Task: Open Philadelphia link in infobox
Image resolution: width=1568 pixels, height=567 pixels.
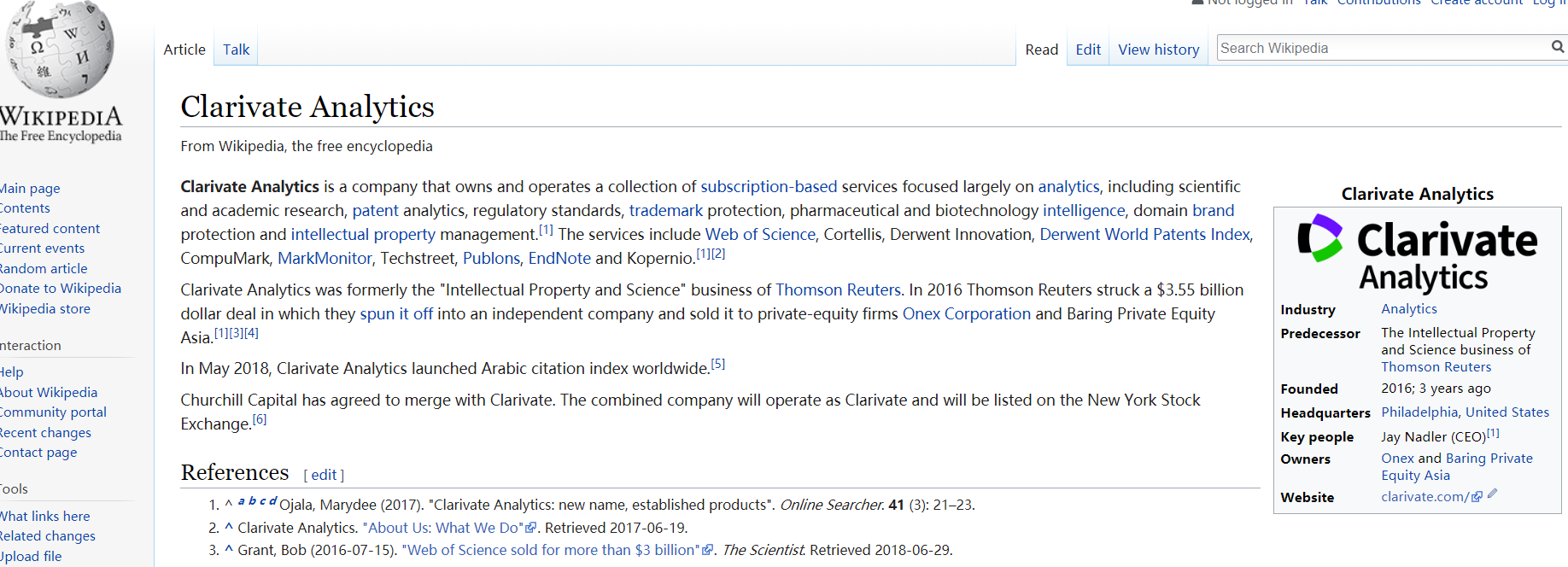Action: pos(1419,412)
